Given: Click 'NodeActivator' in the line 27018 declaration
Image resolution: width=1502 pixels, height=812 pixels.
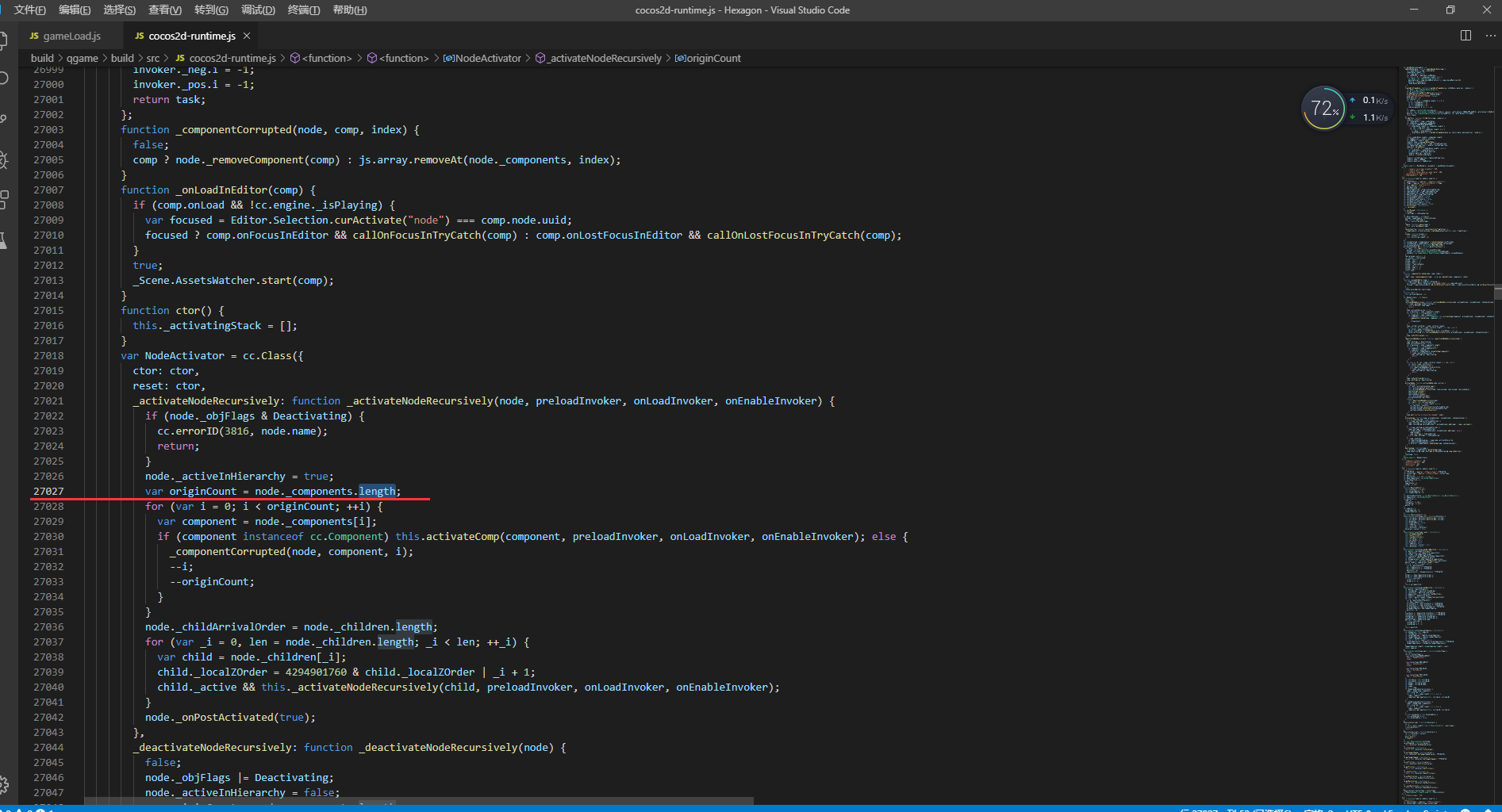Looking at the screenshot, I should [185, 356].
